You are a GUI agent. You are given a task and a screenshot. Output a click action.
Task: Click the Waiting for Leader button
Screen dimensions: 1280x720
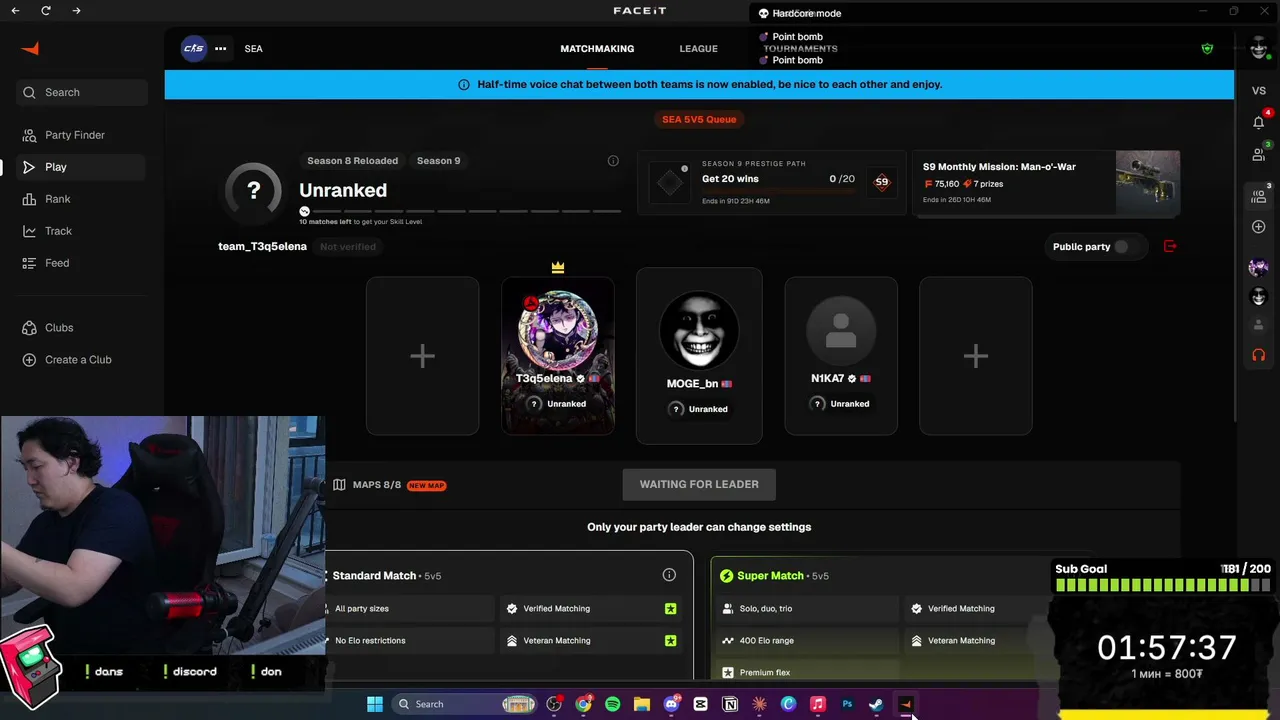point(699,485)
